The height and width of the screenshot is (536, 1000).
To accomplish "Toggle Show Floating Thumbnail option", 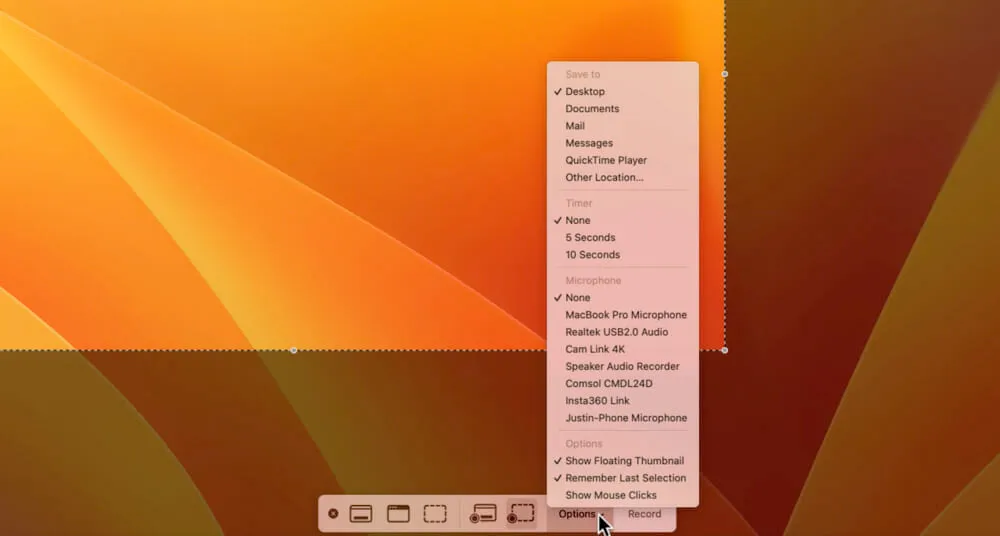I will click(x=624, y=461).
